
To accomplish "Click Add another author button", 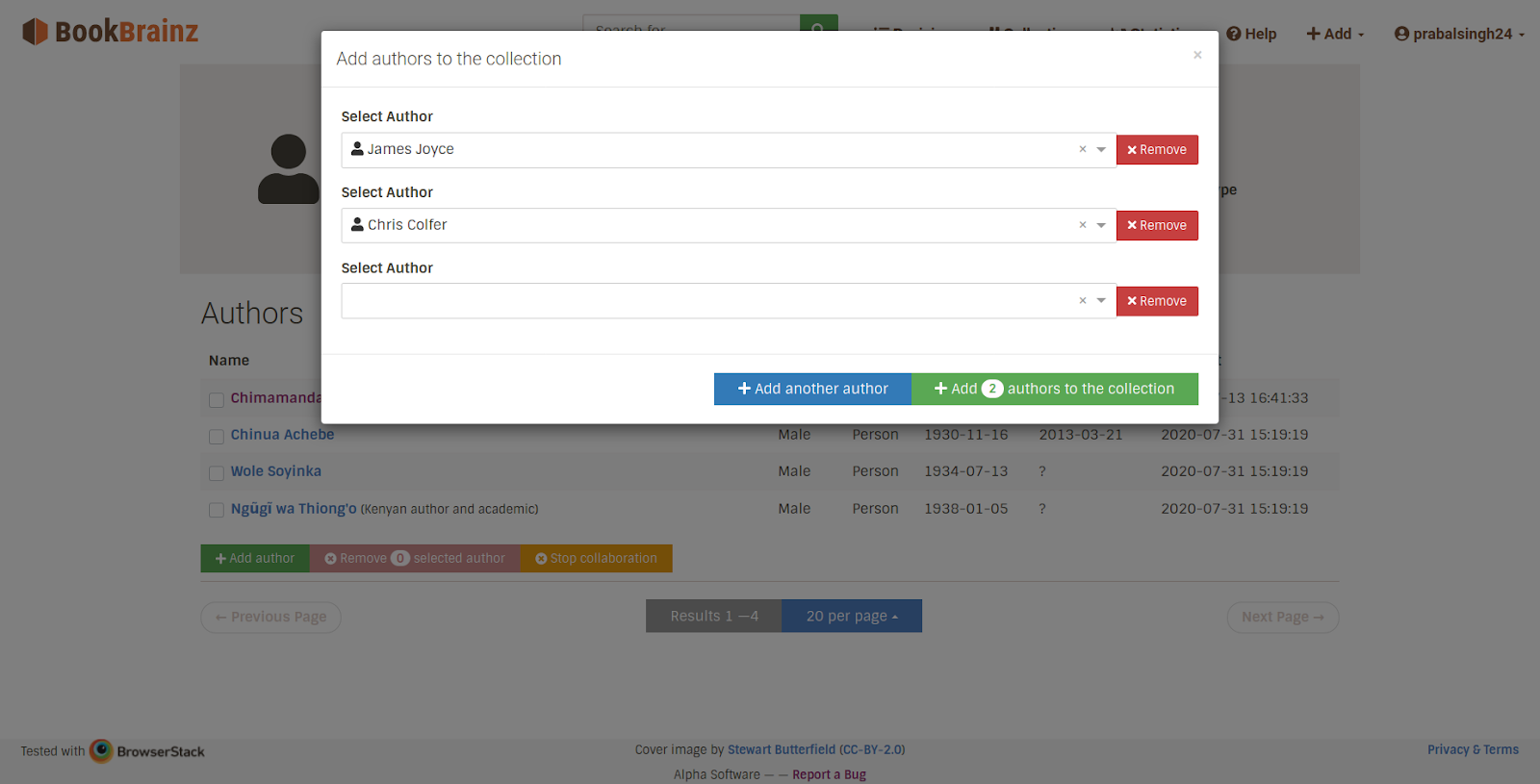I will pyautogui.click(x=812, y=389).
